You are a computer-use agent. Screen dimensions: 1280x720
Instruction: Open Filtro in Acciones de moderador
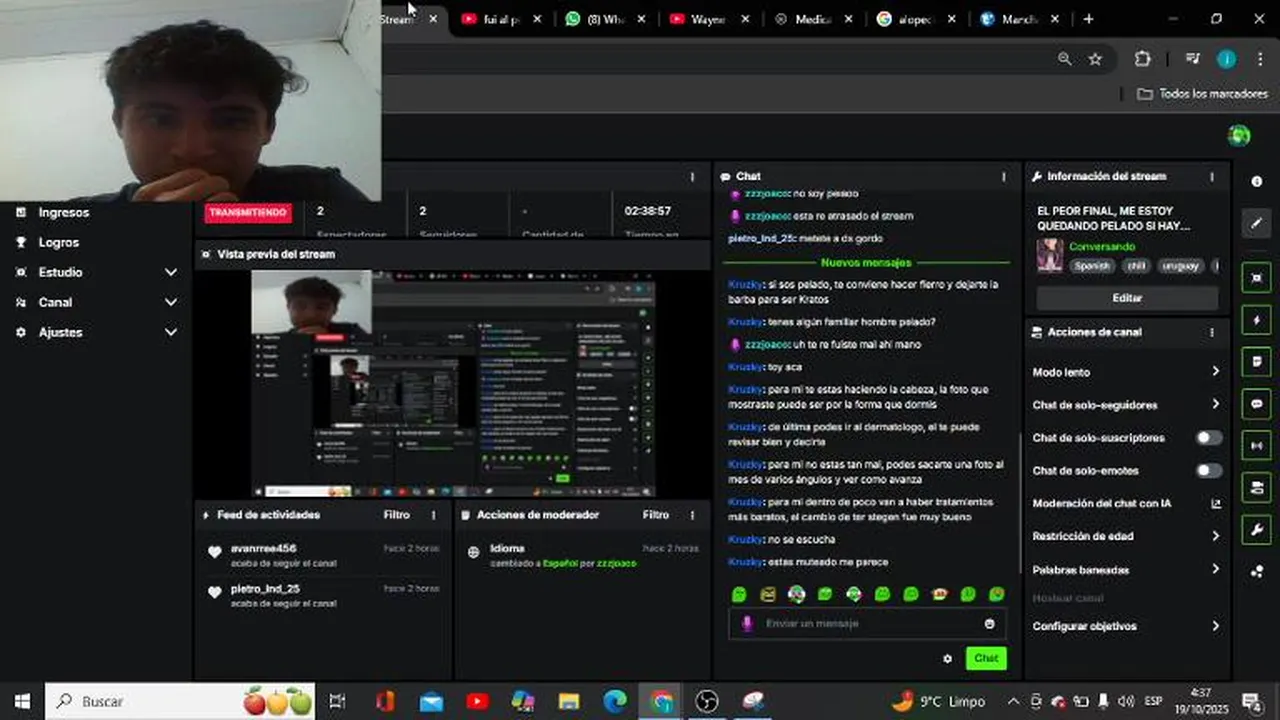[656, 515]
